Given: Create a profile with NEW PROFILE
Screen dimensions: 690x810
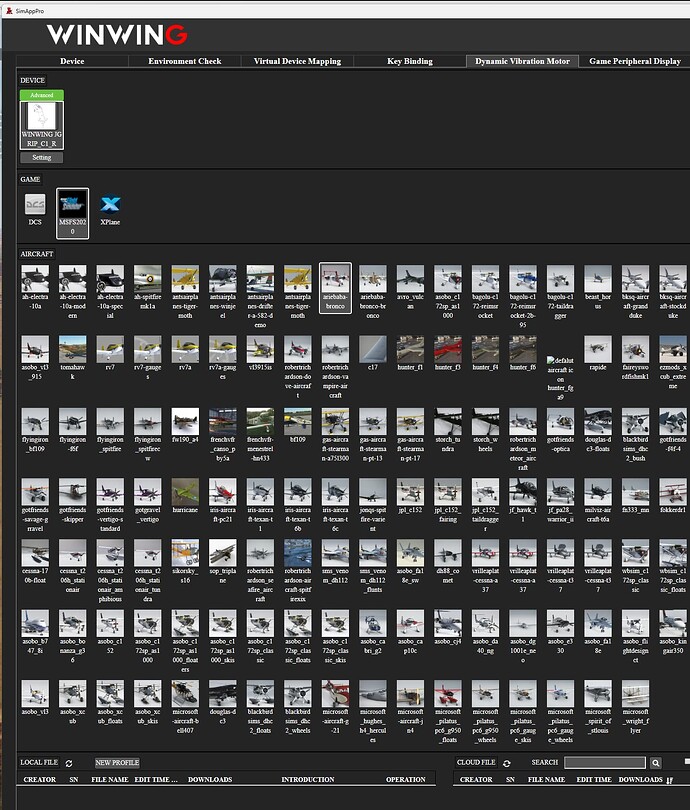Looking at the screenshot, I should tap(117, 762).
